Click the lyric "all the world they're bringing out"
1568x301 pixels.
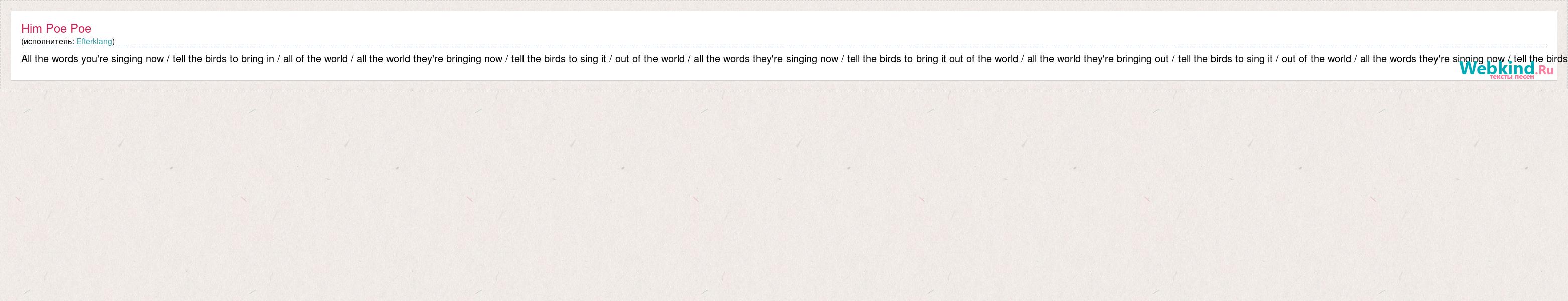[1098, 59]
